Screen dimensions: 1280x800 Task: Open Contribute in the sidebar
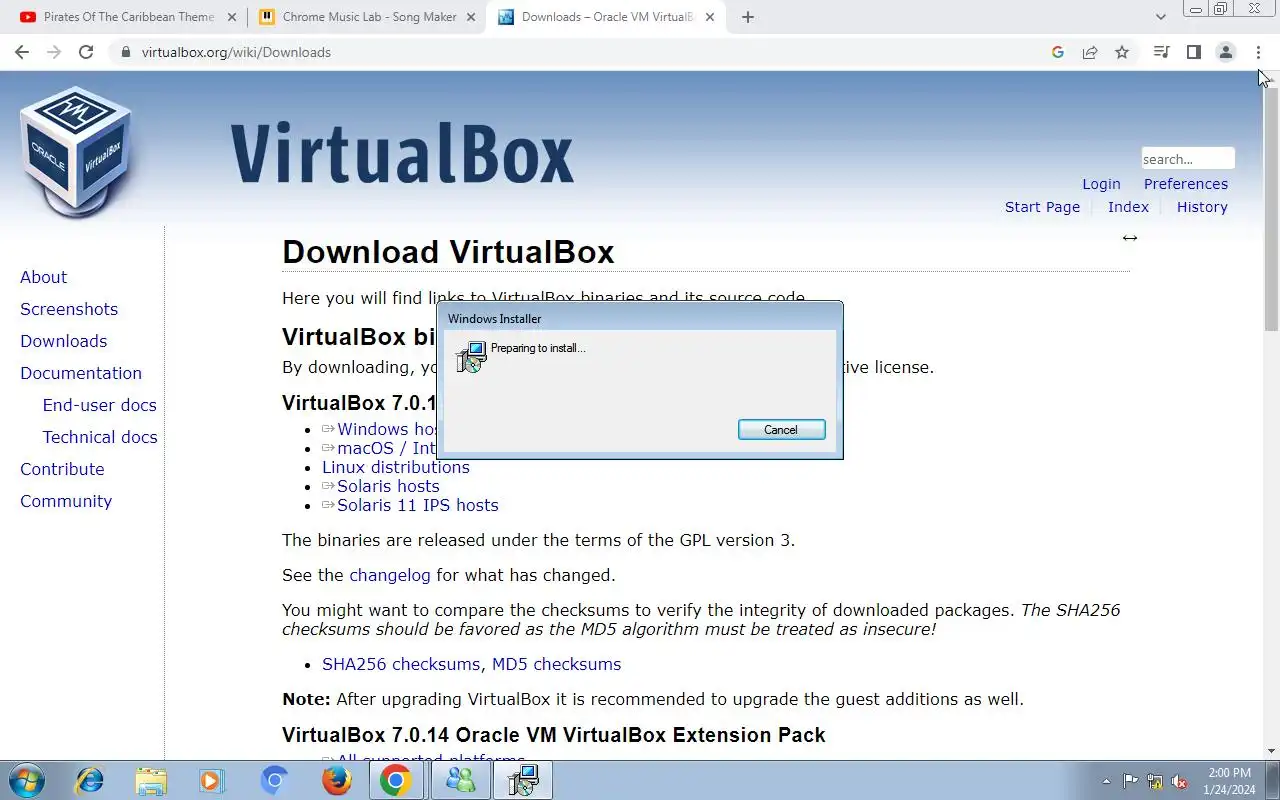point(62,469)
